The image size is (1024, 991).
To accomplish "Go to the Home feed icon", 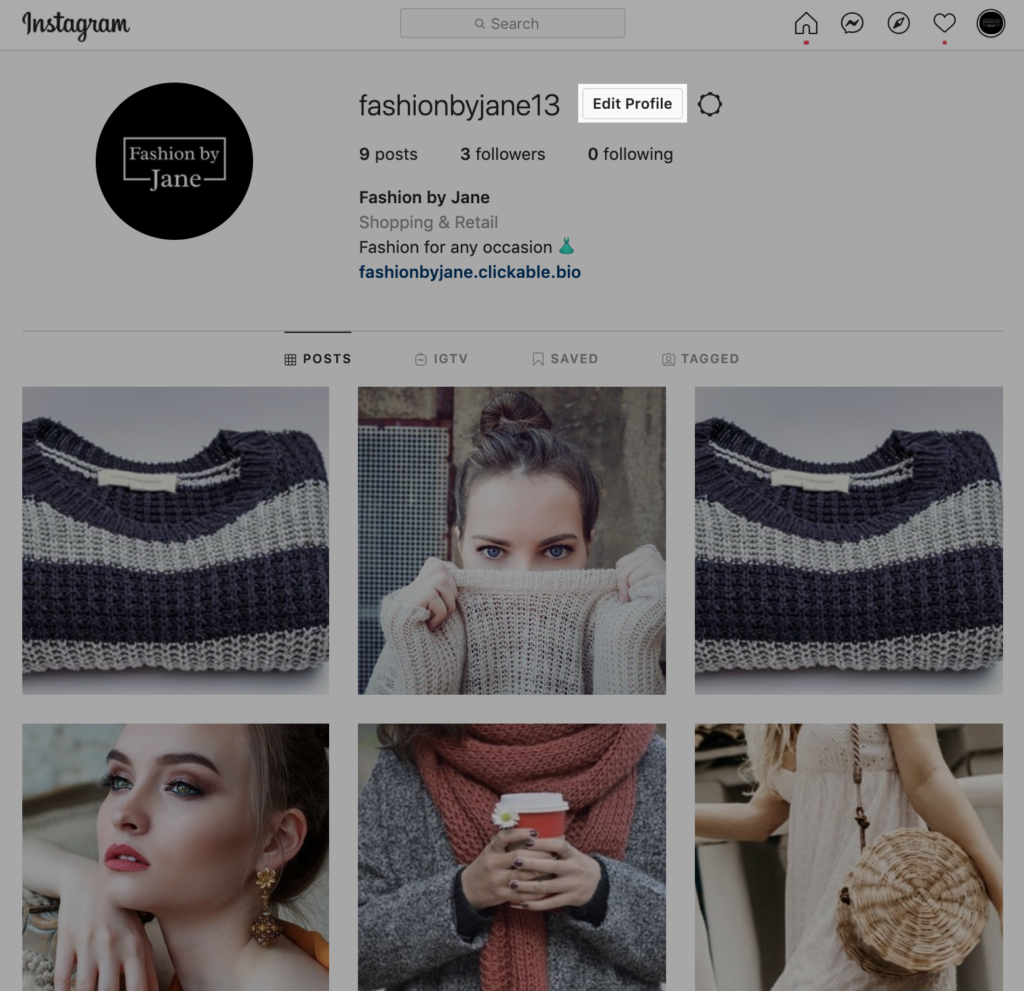I will [x=806, y=24].
